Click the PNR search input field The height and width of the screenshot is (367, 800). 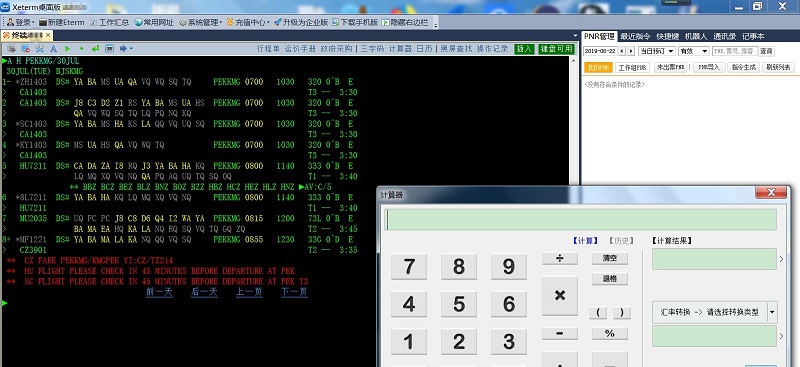[x=735, y=51]
